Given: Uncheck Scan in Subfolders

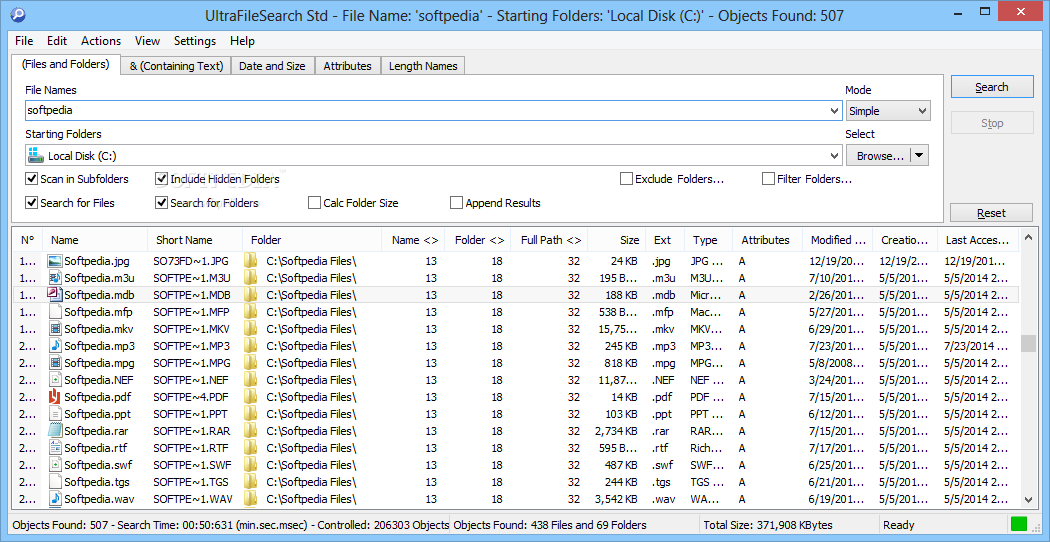Looking at the screenshot, I should [31, 179].
